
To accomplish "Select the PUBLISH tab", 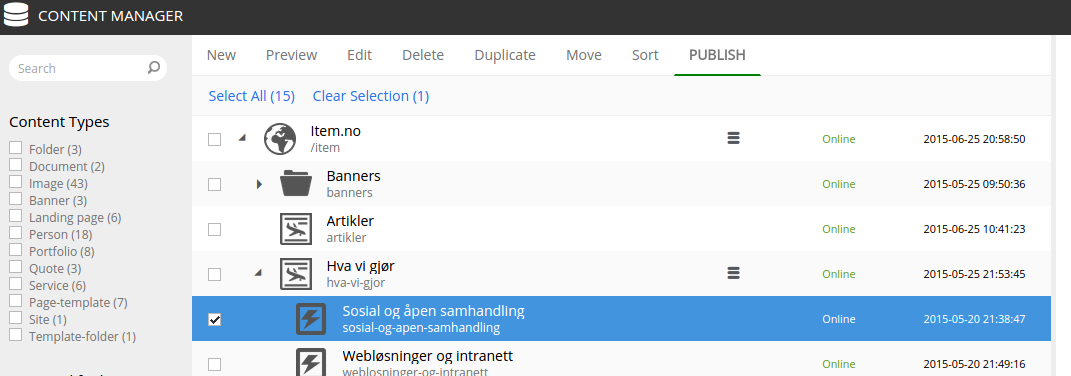I will tap(717, 55).
